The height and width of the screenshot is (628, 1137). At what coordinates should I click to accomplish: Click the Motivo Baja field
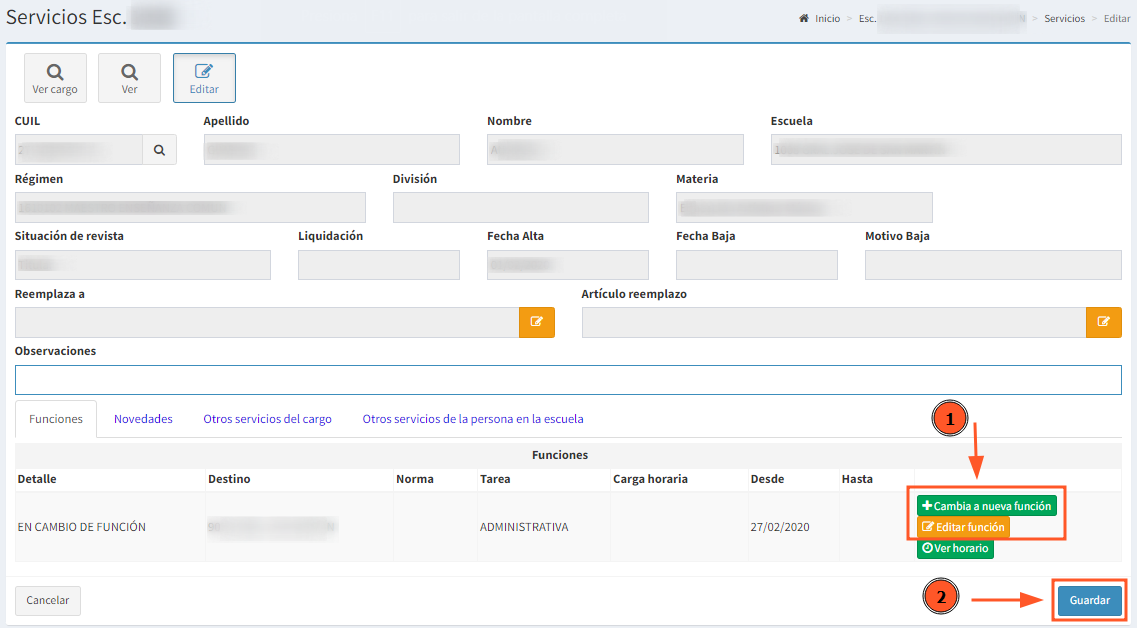point(993,265)
